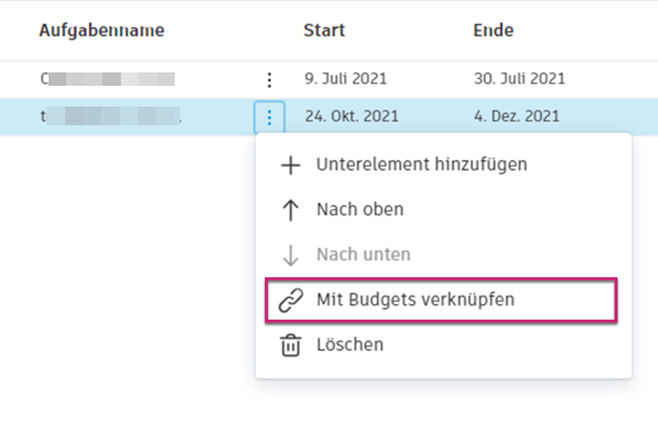658x422 pixels.
Task: Click the "Ende" column header
Action: (493, 31)
